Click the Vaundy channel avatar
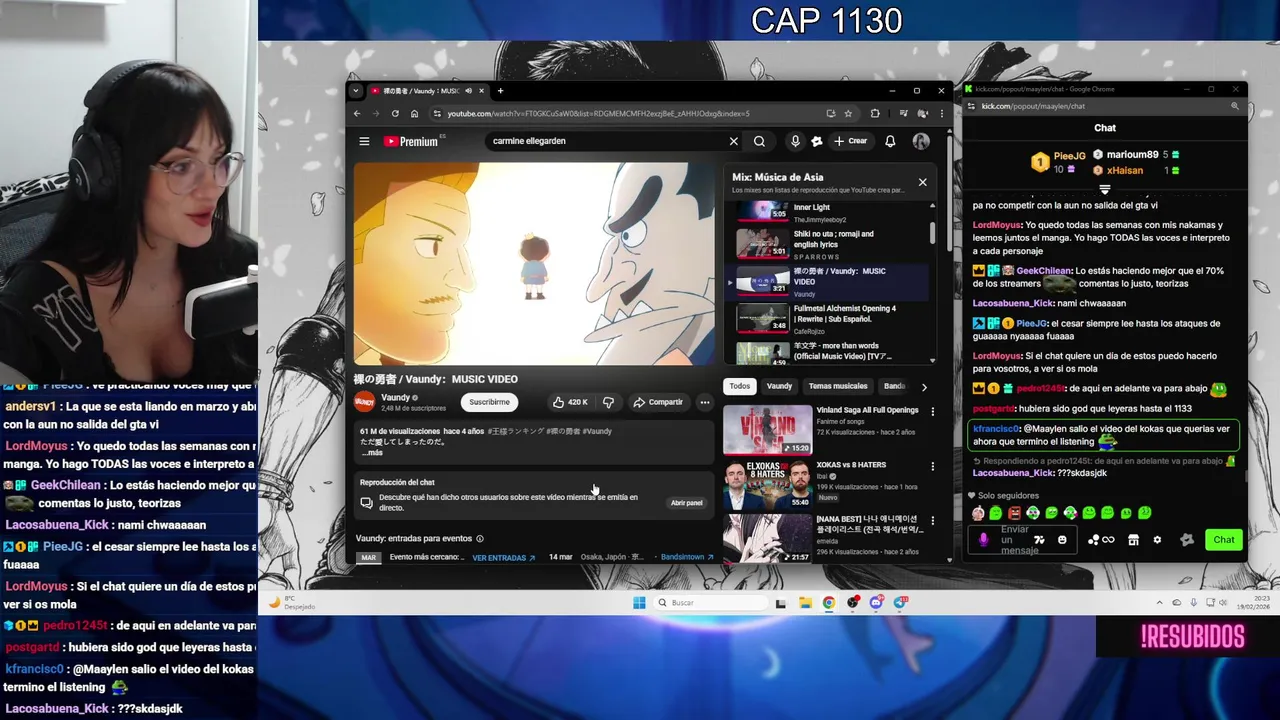 (x=365, y=402)
